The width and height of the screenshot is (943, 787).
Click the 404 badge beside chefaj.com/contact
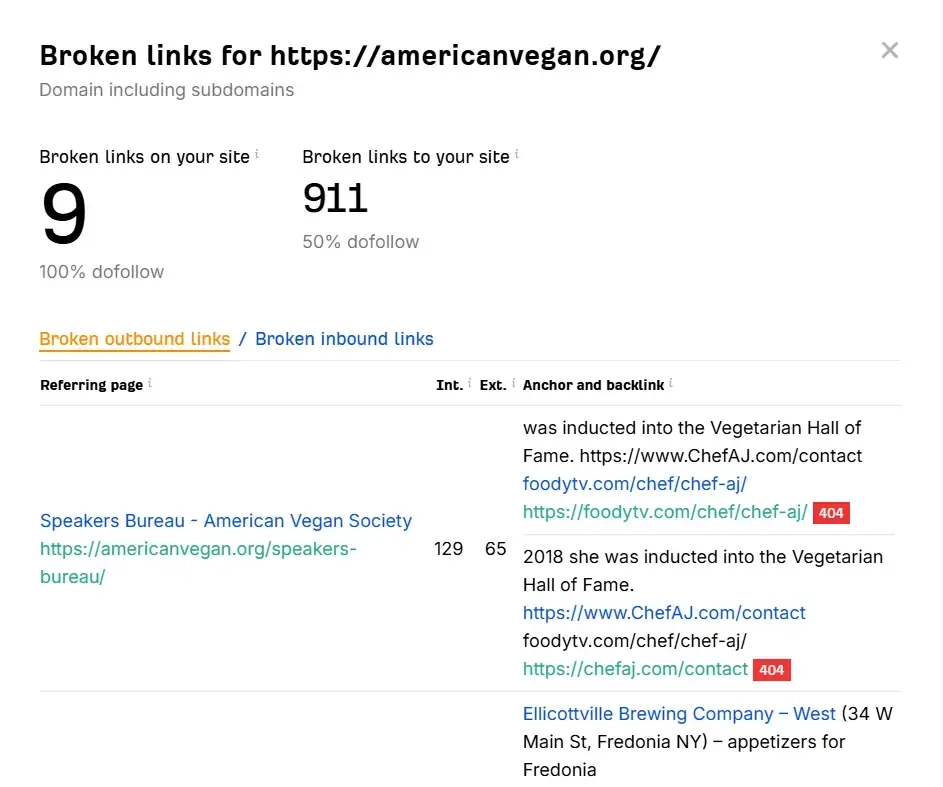pyautogui.click(x=771, y=670)
